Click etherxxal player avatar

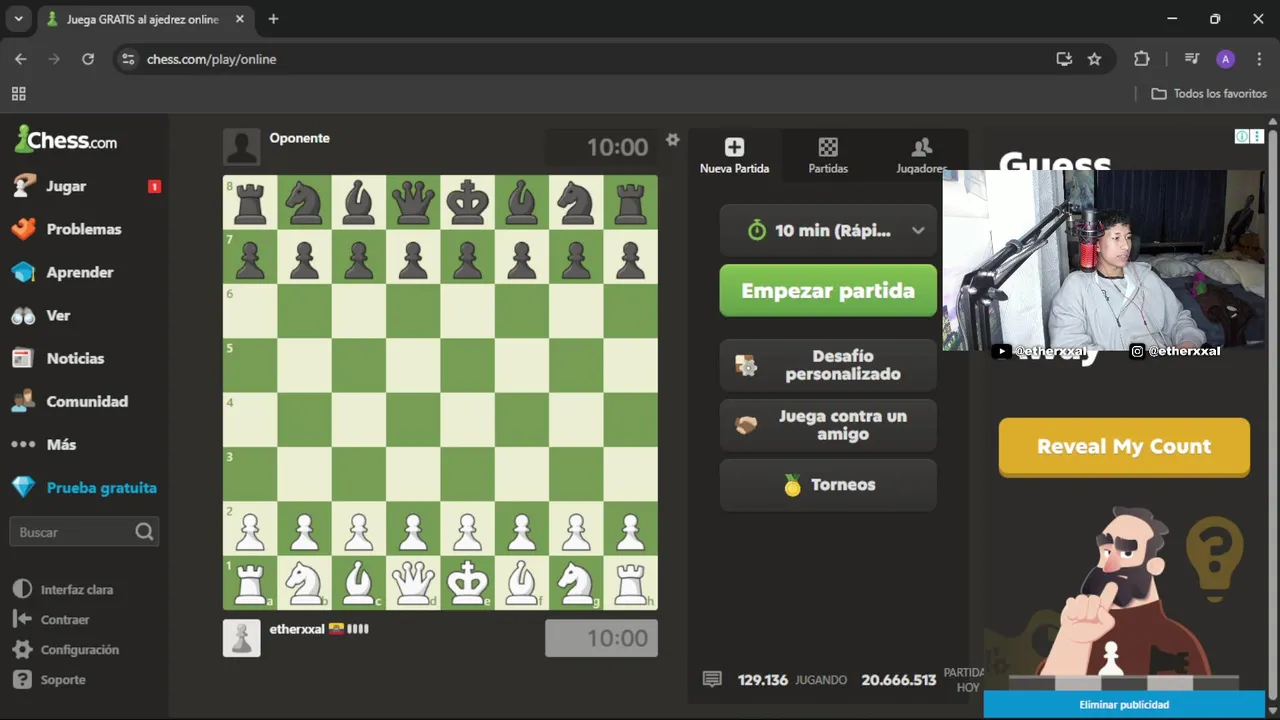241,638
